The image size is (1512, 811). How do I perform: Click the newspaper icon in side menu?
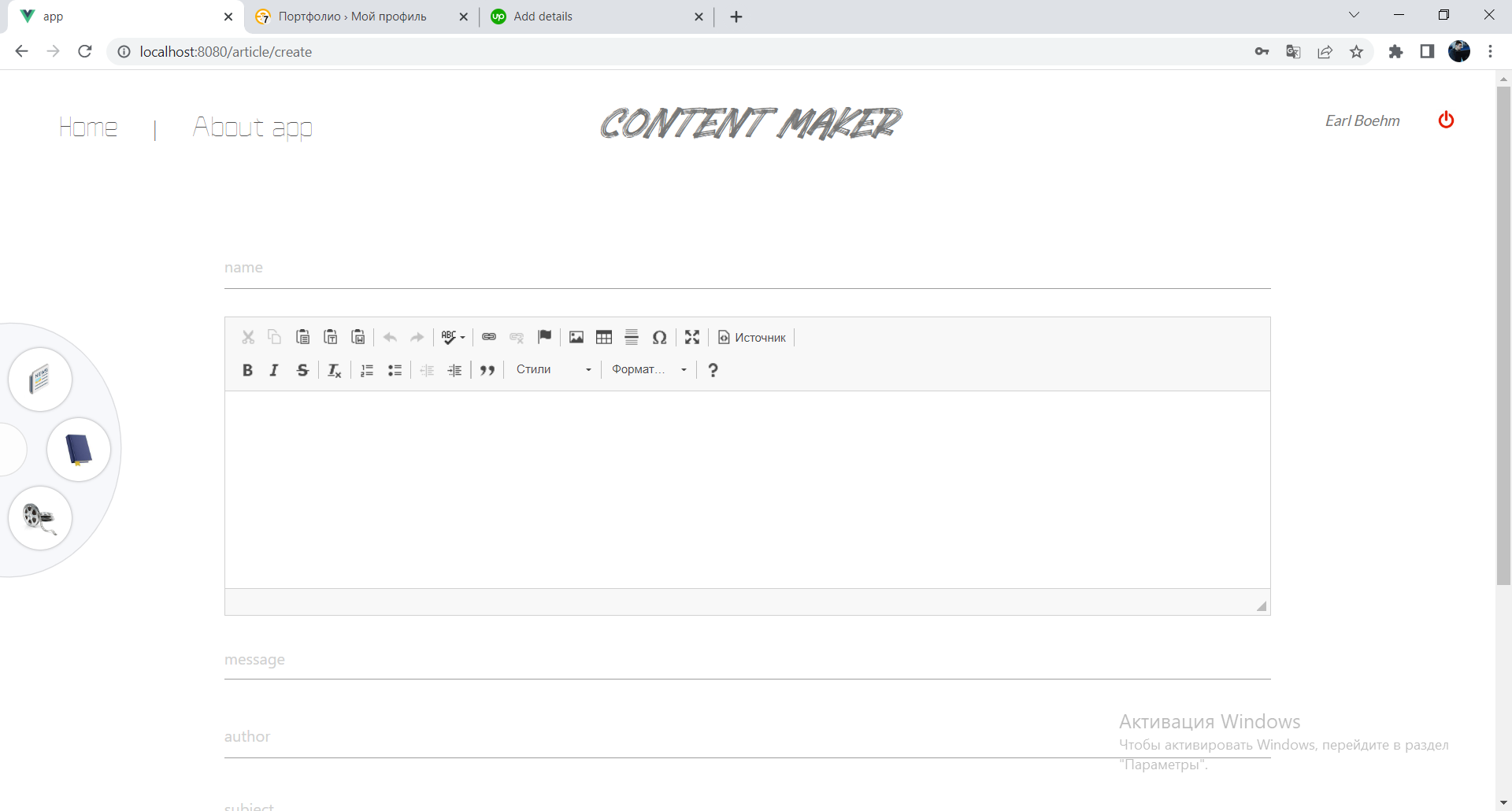click(40, 380)
